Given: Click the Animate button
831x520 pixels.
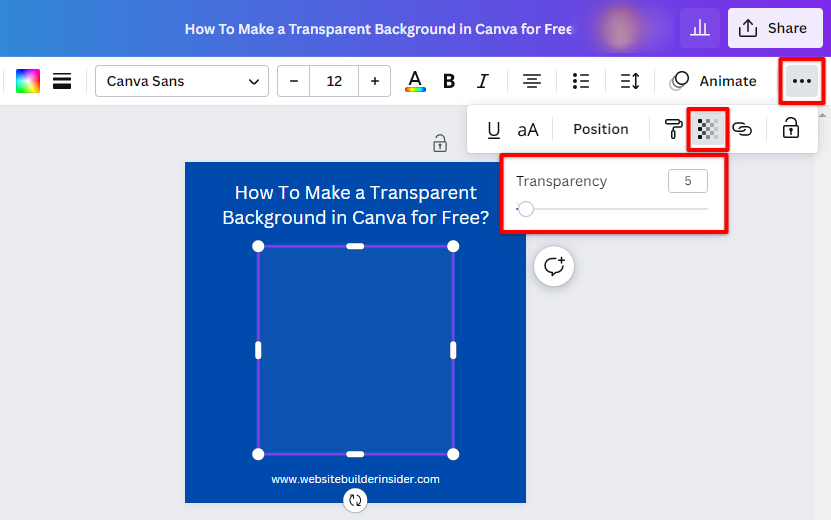Looking at the screenshot, I should (714, 81).
